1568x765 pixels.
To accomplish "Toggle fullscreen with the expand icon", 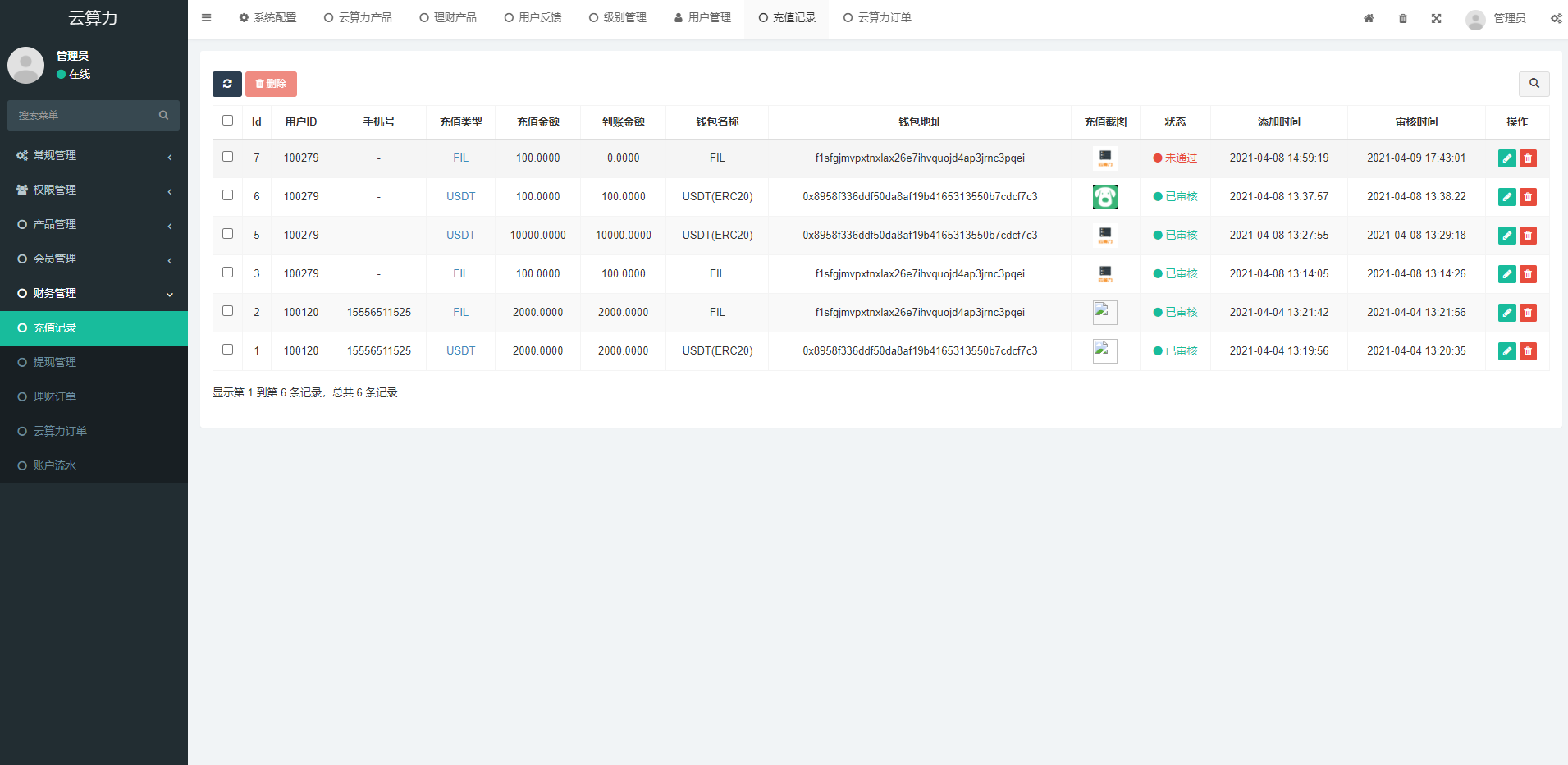I will click(1436, 17).
